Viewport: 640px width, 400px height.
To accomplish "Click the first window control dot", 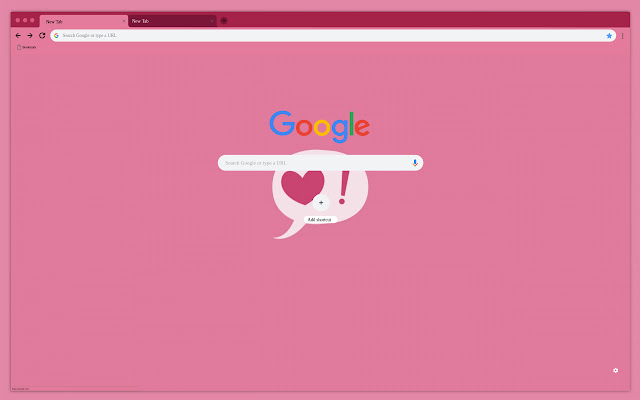I will click(18, 20).
